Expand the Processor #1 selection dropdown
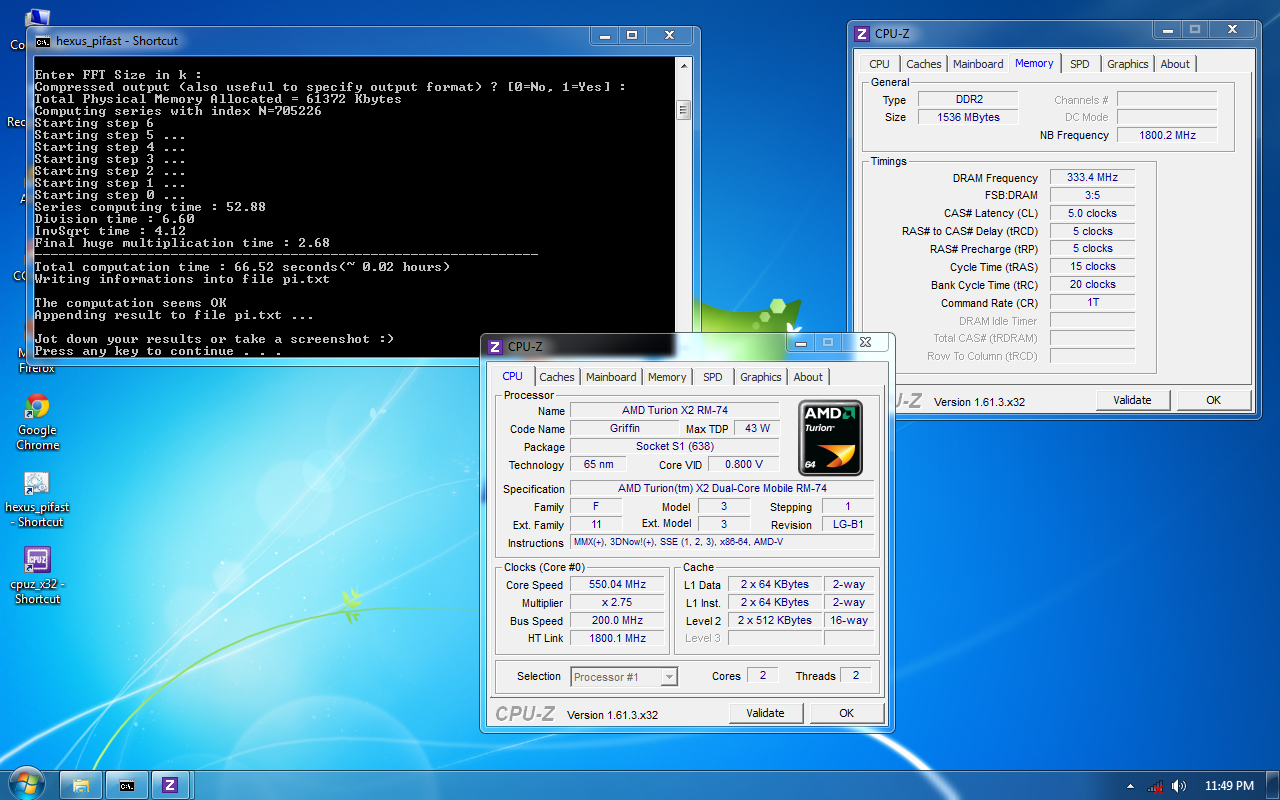This screenshot has width=1280, height=800. pyautogui.click(x=669, y=677)
